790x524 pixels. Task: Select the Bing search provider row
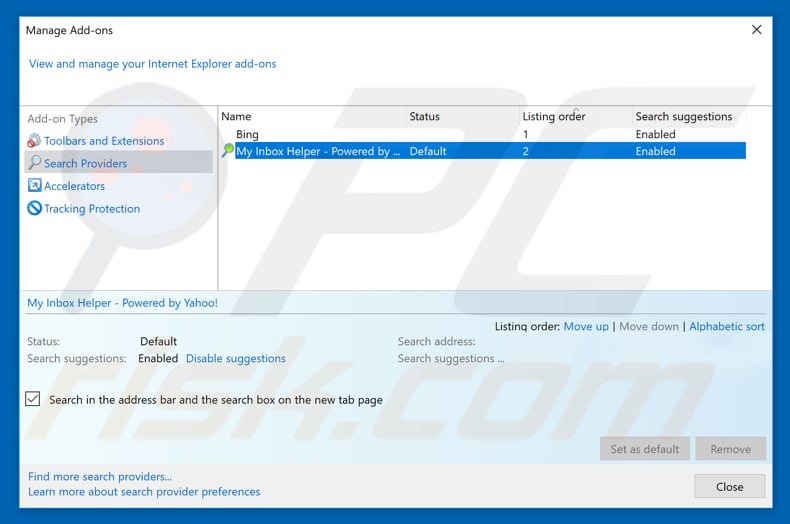[x=483, y=134]
